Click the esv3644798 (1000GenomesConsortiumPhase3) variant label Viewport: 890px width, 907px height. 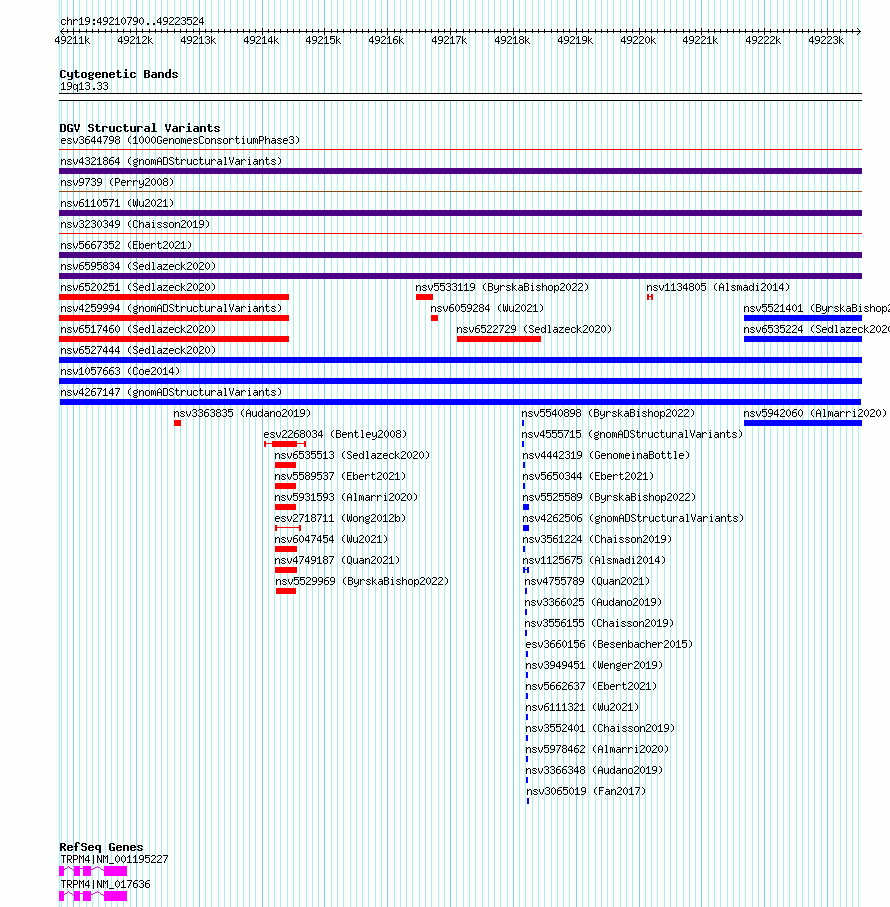tap(180, 141)
